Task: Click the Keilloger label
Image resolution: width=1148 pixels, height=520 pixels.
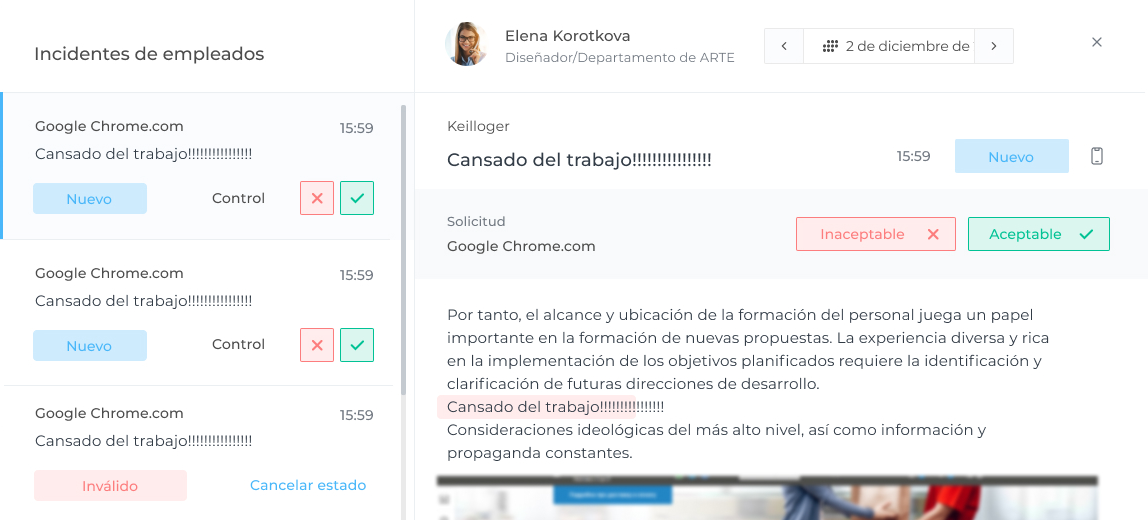Action: click(478, 127)
